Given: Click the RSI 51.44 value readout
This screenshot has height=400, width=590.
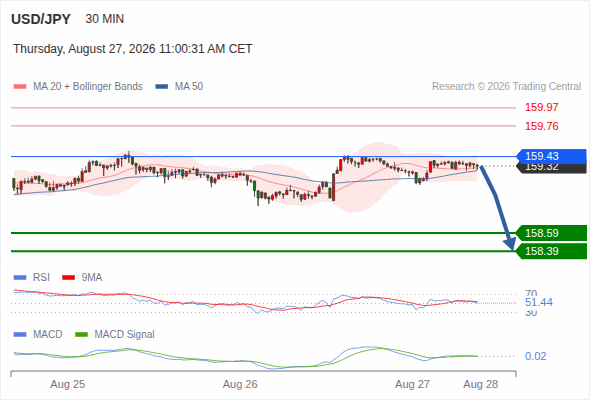Looking at the screenshot, I should tap(539, 302).
